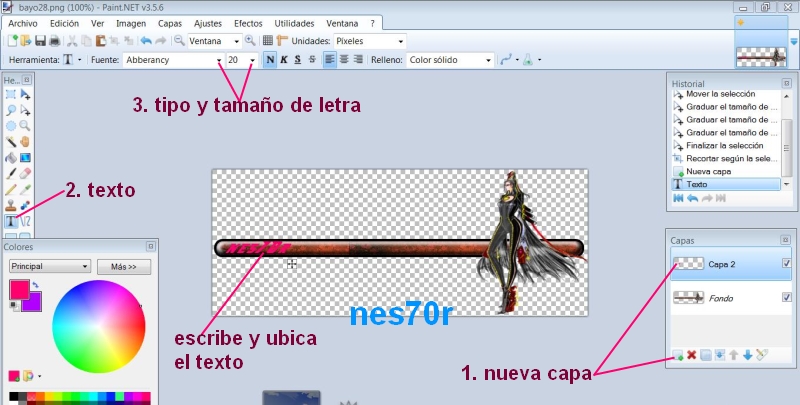800x405 pixels.
Task: Click the Más >> button in Colores
Action: [x=124, y=266]
